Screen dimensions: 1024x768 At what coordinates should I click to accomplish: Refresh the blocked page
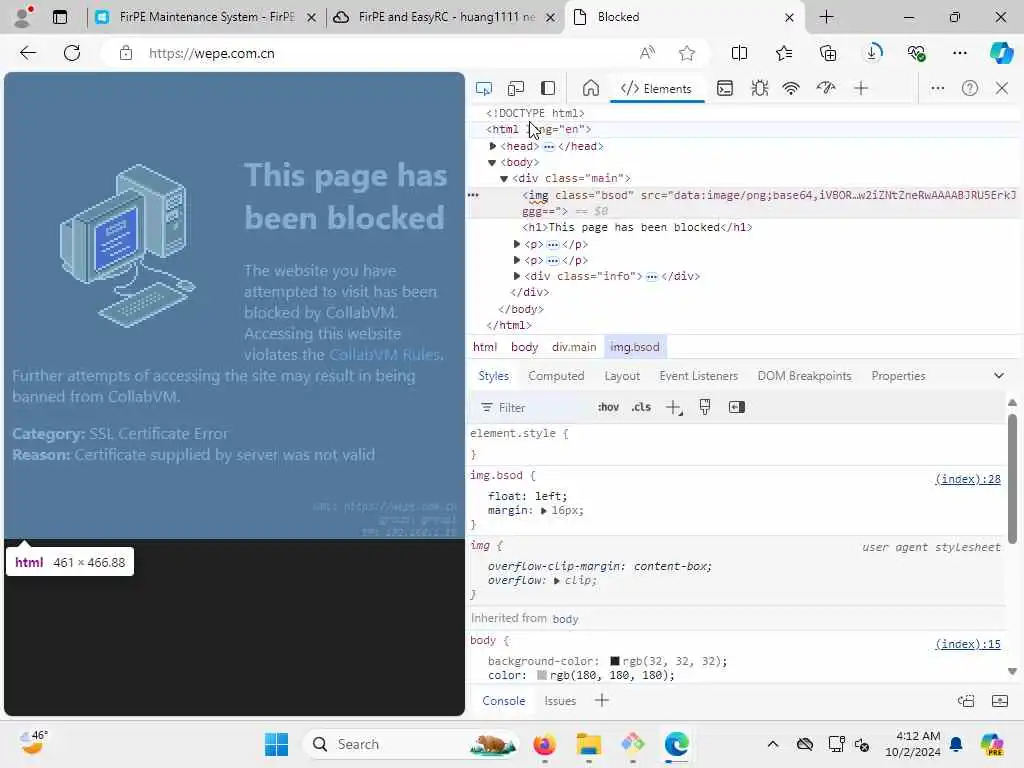(x=72, y=54)
